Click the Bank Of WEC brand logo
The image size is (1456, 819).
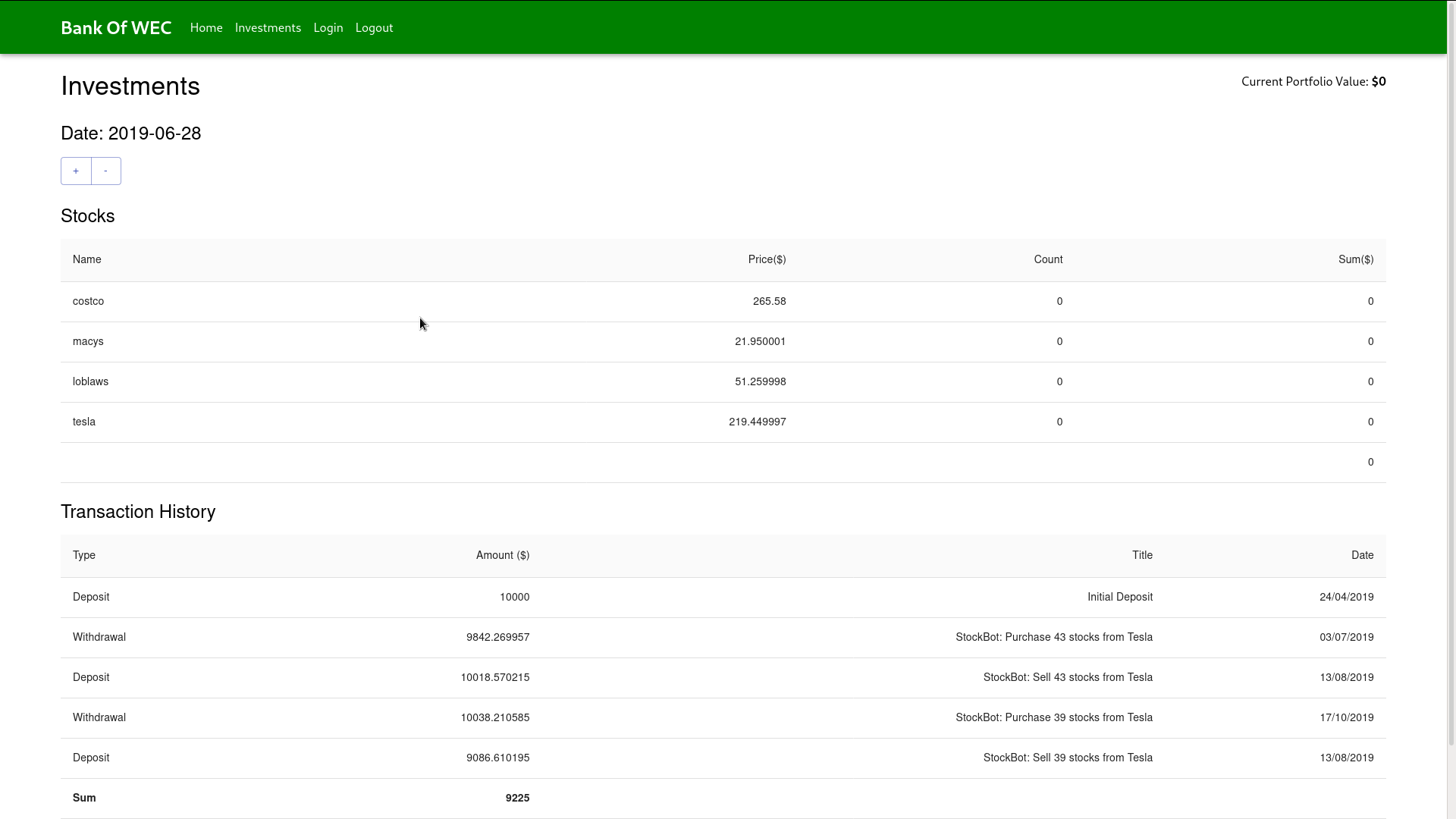click(x=116, y=28)
